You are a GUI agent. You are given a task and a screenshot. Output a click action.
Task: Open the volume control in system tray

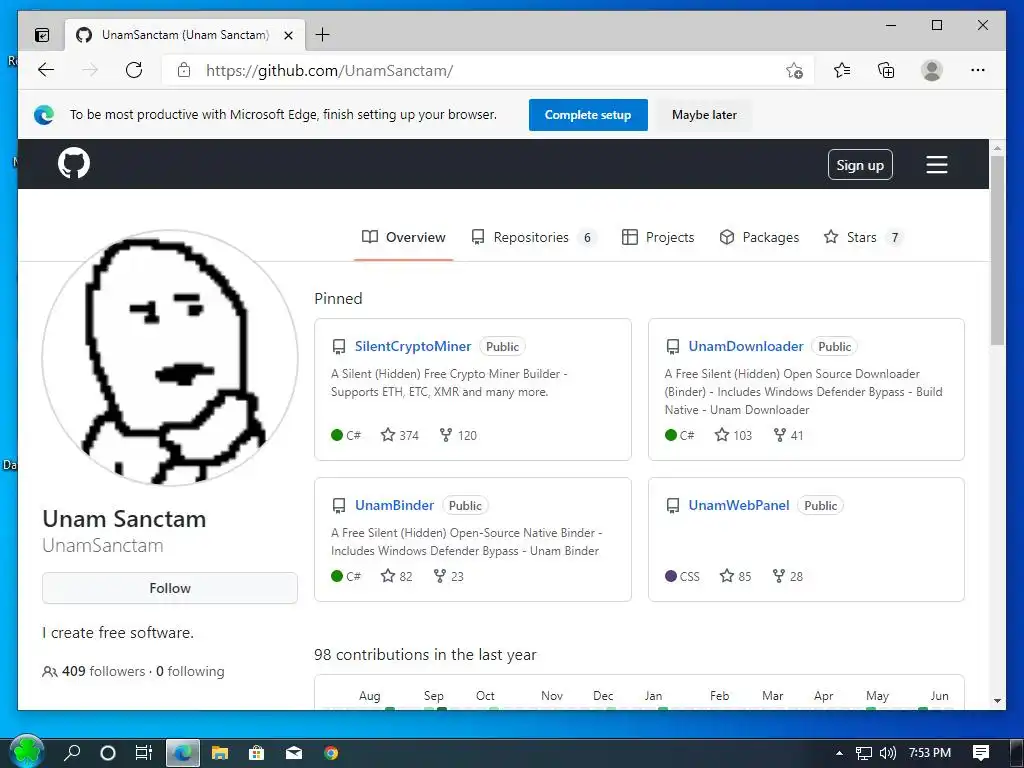click(888, 753)
